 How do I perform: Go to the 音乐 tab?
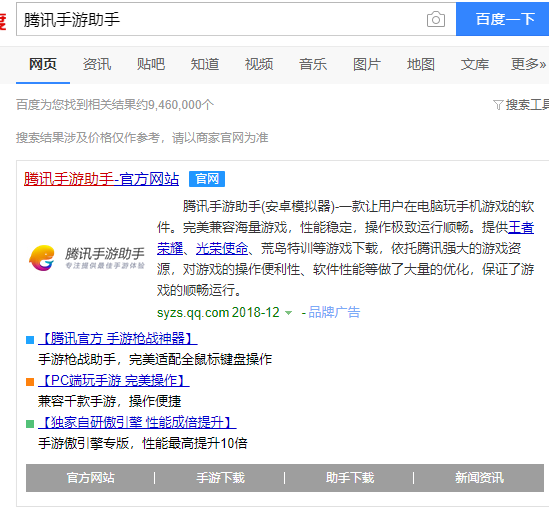coord(313,64)
